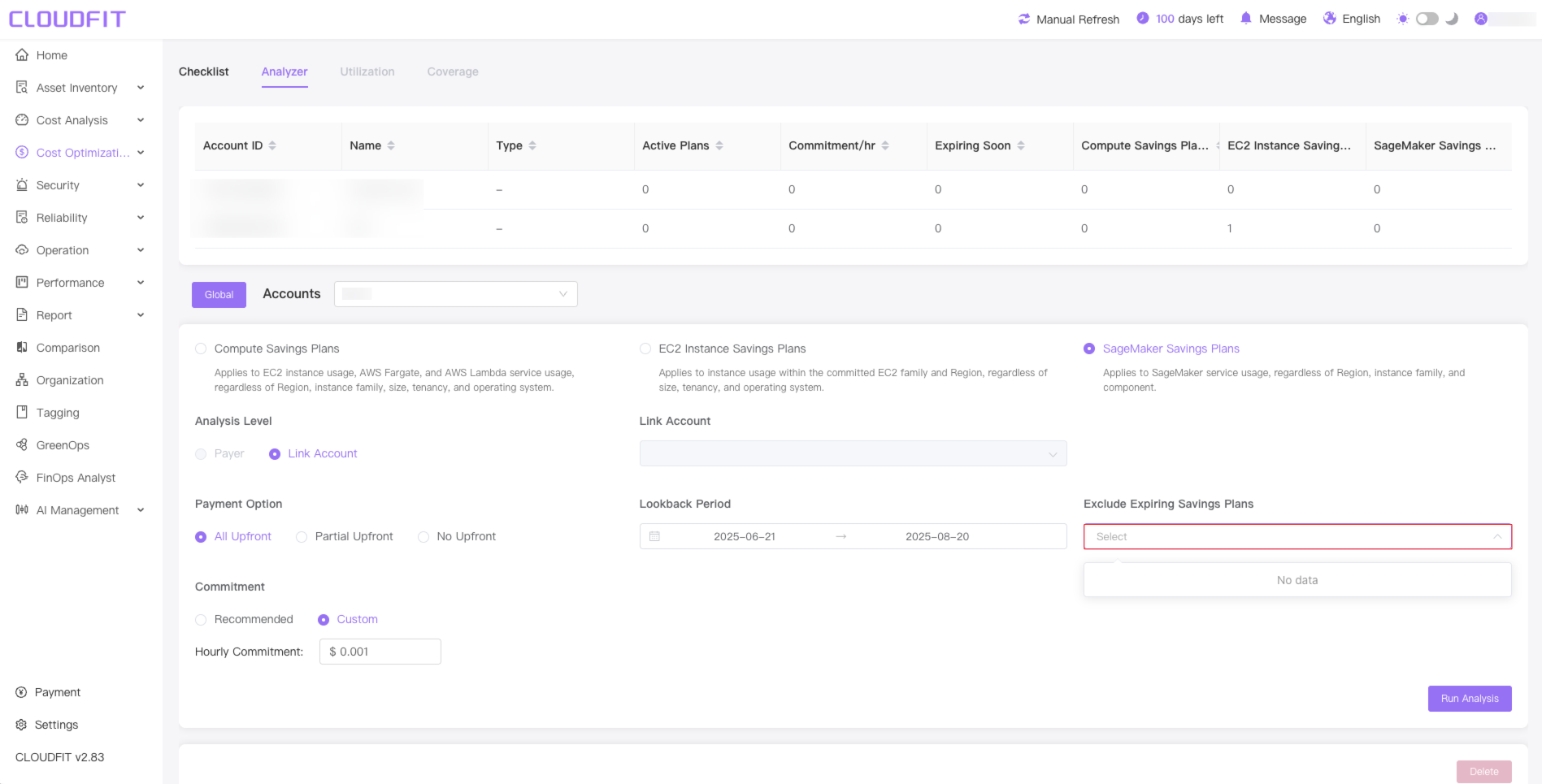Click the Tagging sidebar icon
This screenshot has height=784, width=1542.
point(22,413)
